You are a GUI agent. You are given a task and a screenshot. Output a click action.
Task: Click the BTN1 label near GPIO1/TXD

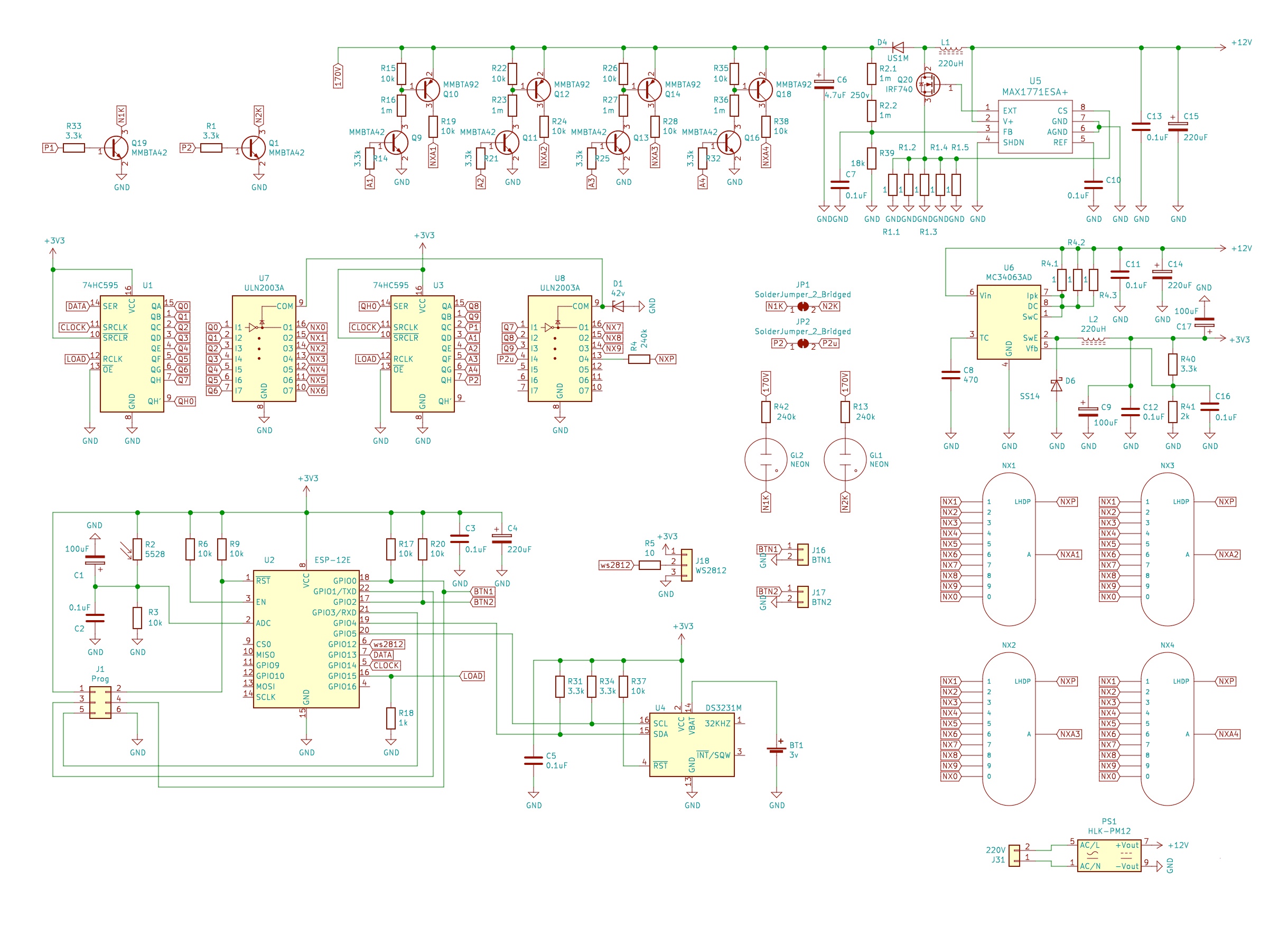[482, 592]
